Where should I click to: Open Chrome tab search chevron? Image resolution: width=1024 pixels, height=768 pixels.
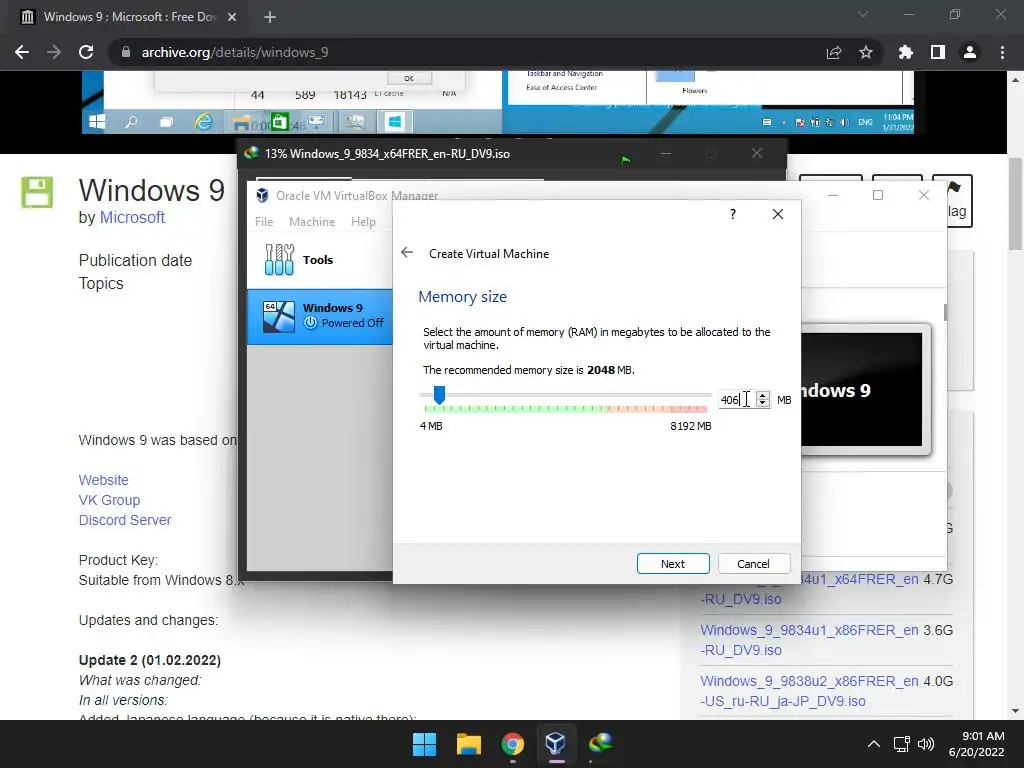[863, 14]
